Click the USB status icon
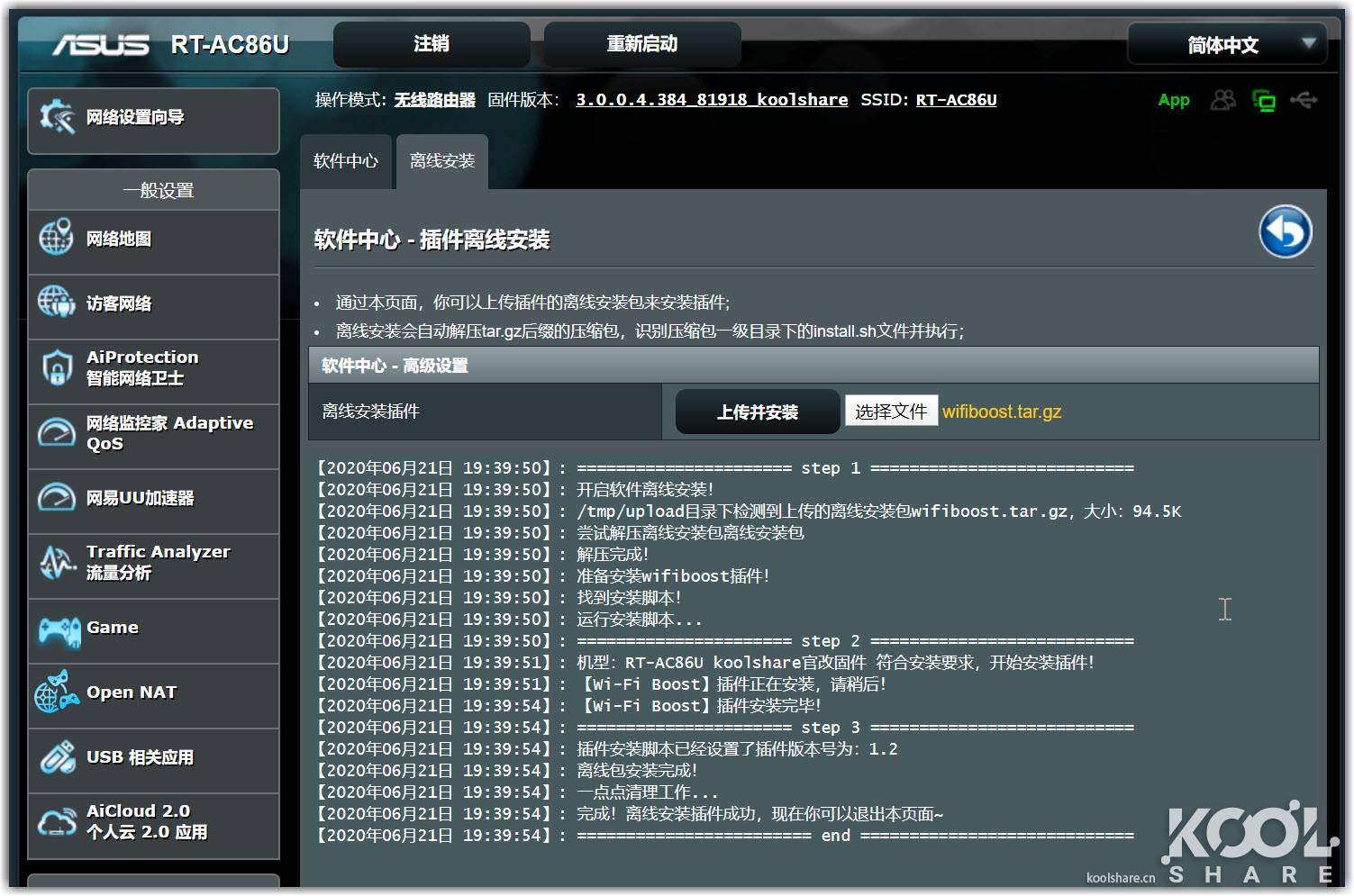1354x896 pixels. pyautogui.click(x=1304, y=99)
